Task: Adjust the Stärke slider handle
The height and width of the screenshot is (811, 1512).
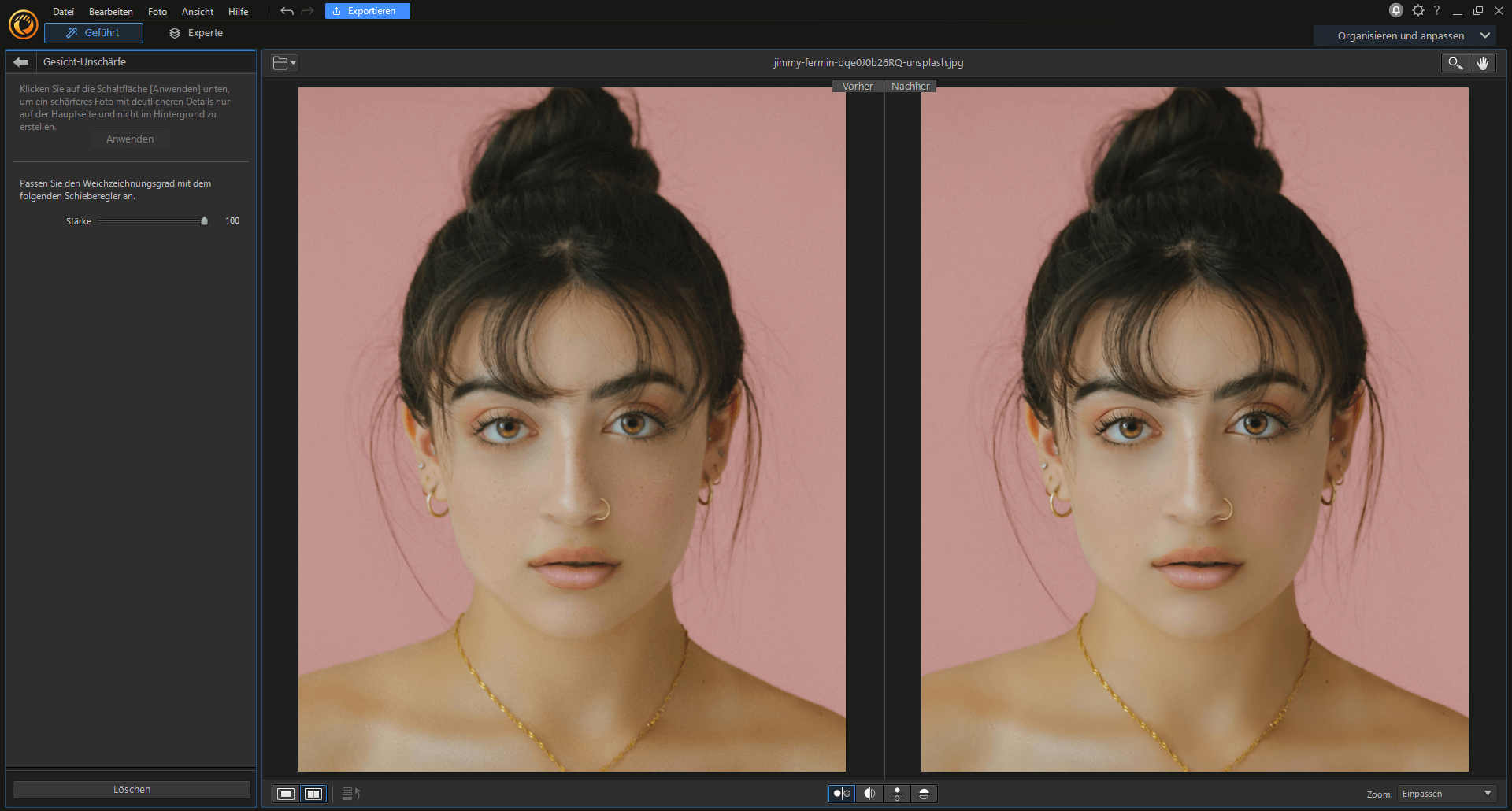Action: click(203, 220)
